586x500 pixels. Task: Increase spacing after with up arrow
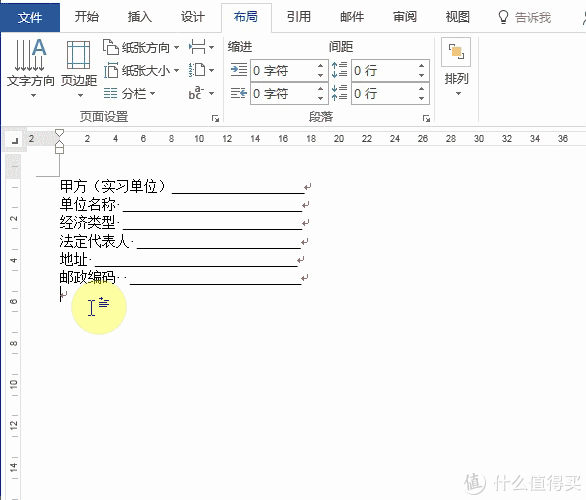(x=422, y=89)
